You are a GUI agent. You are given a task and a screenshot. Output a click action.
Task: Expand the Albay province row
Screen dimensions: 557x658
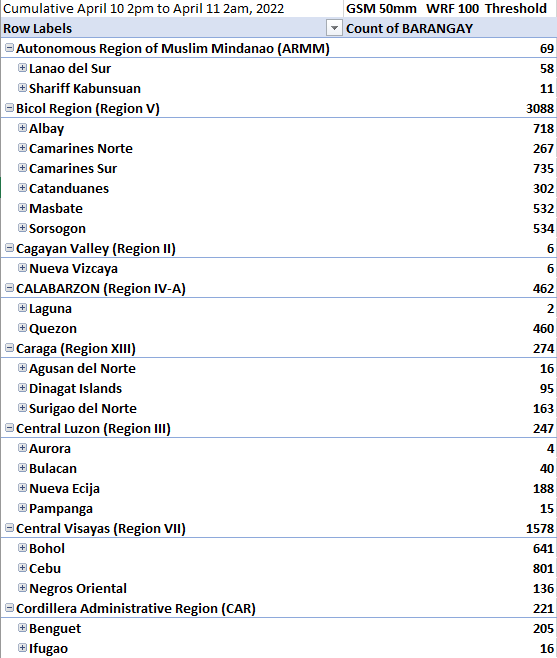click(x=22, y=128)
